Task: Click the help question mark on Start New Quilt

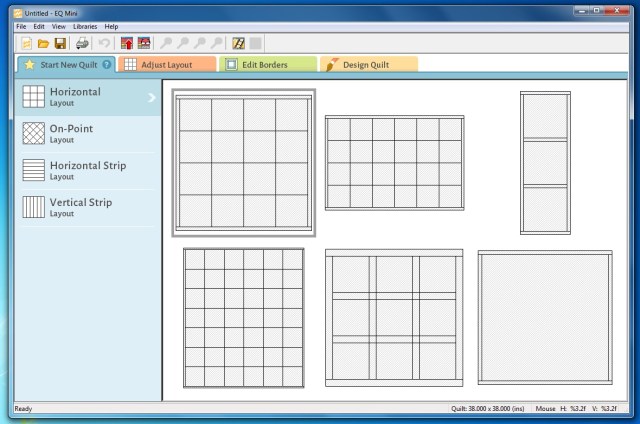Action: [107, 64]
